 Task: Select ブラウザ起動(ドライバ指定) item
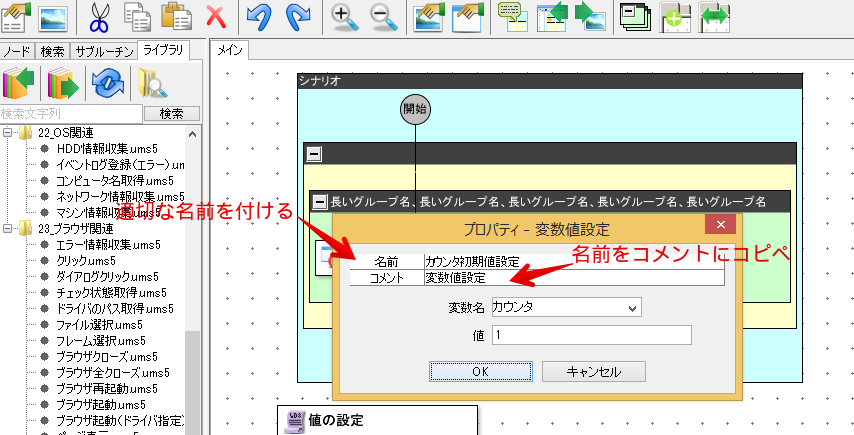tap(120, 421)
